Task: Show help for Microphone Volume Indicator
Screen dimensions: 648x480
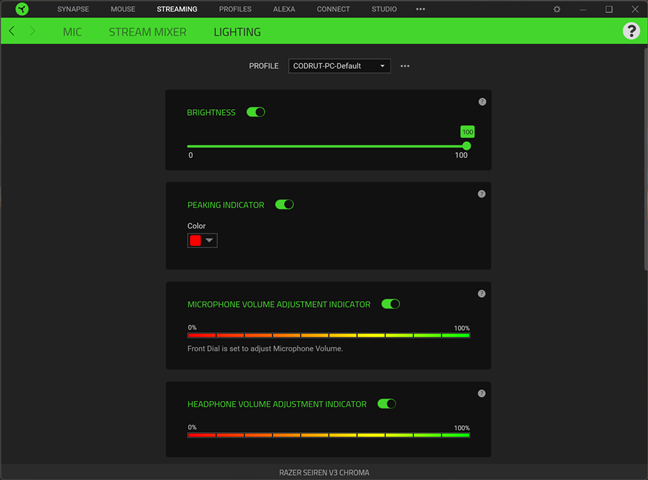Action: point(481,294)
